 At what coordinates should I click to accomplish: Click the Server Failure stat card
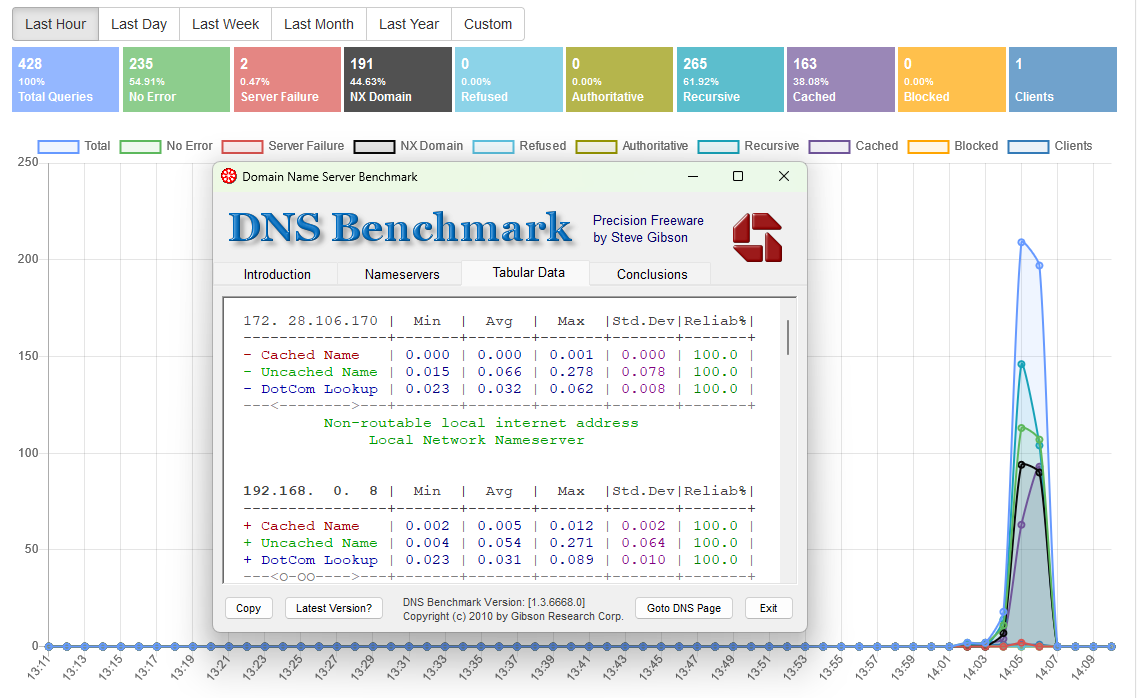[x=287, y=80]
